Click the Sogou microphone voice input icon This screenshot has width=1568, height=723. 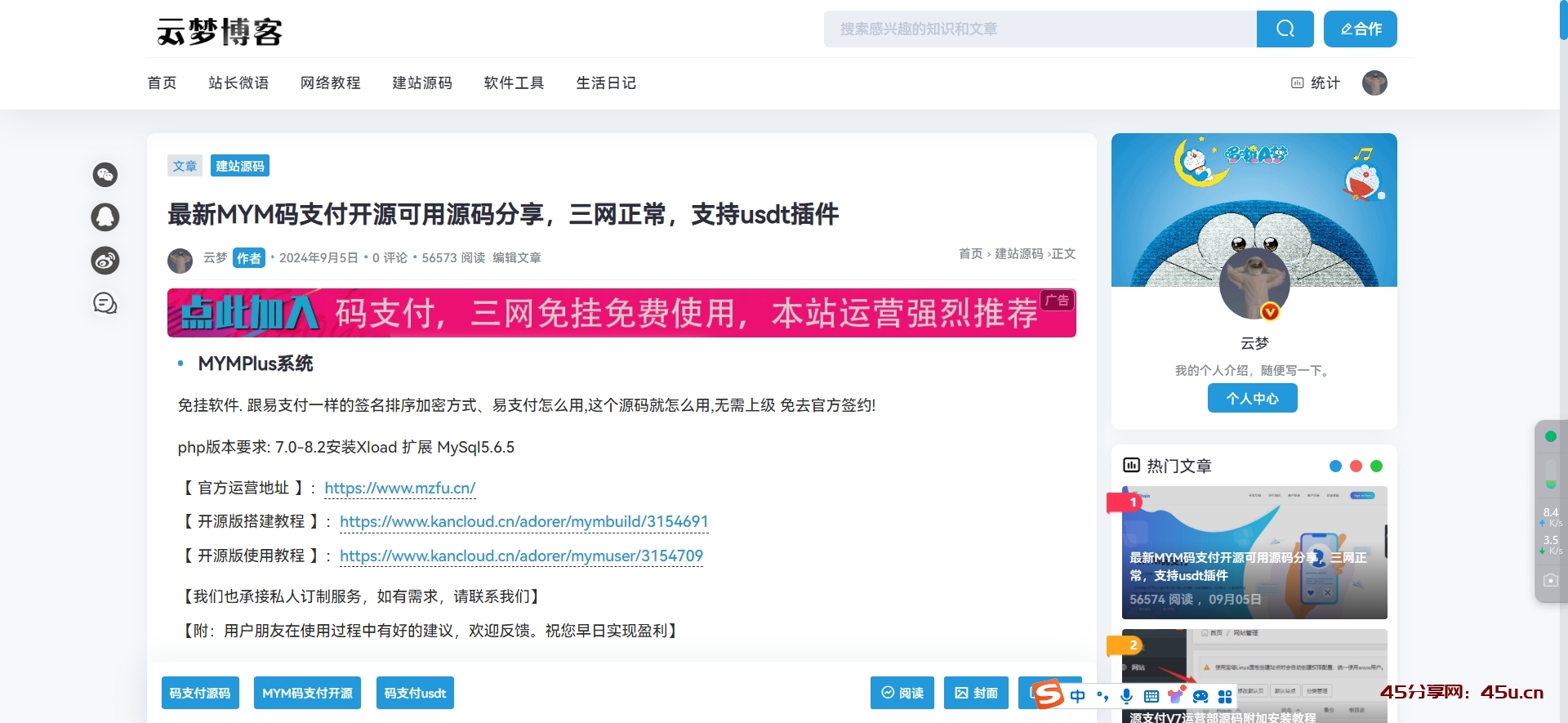click(x=1126, y=696)
